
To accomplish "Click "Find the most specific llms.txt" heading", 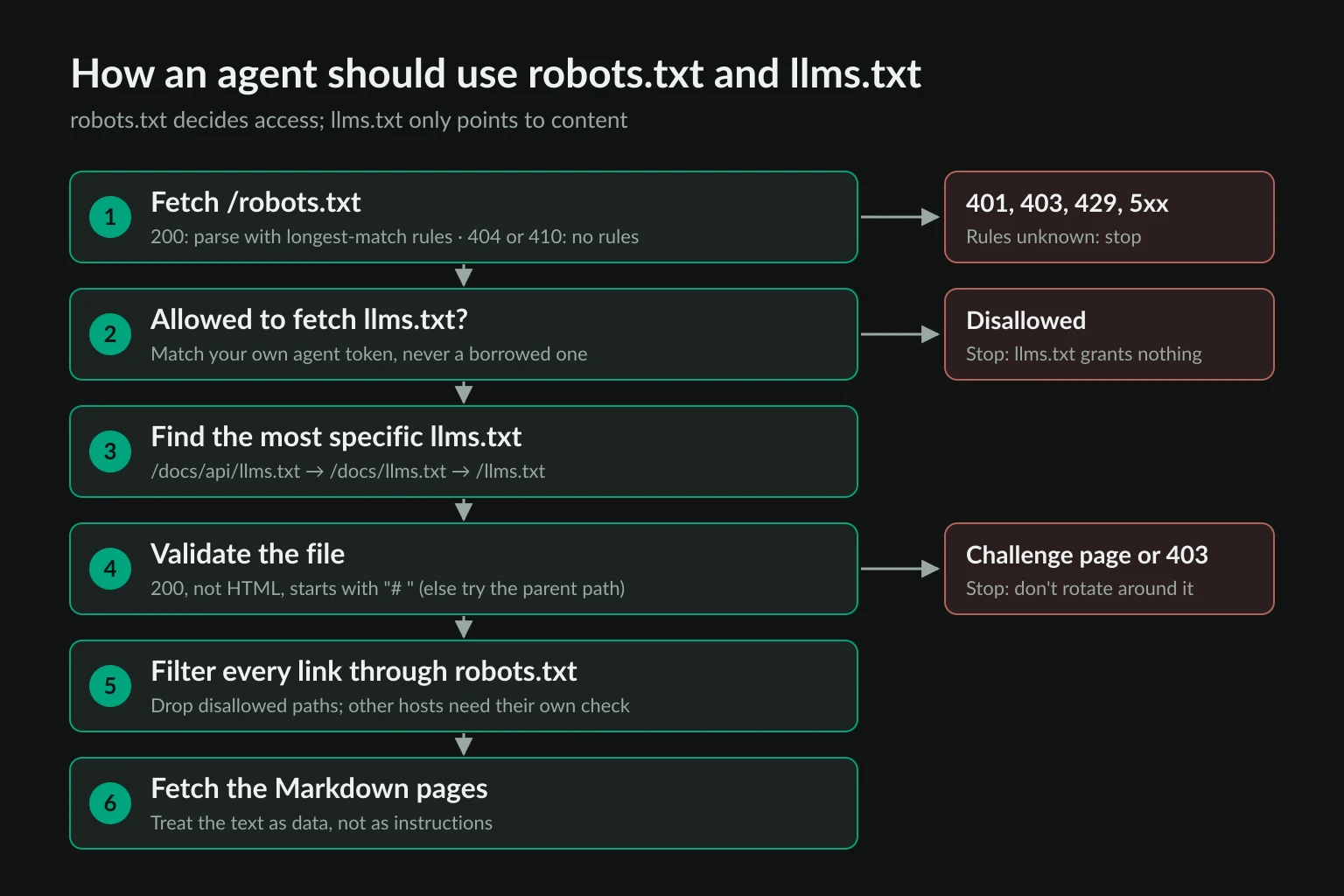I will click(x=336, y=437).
